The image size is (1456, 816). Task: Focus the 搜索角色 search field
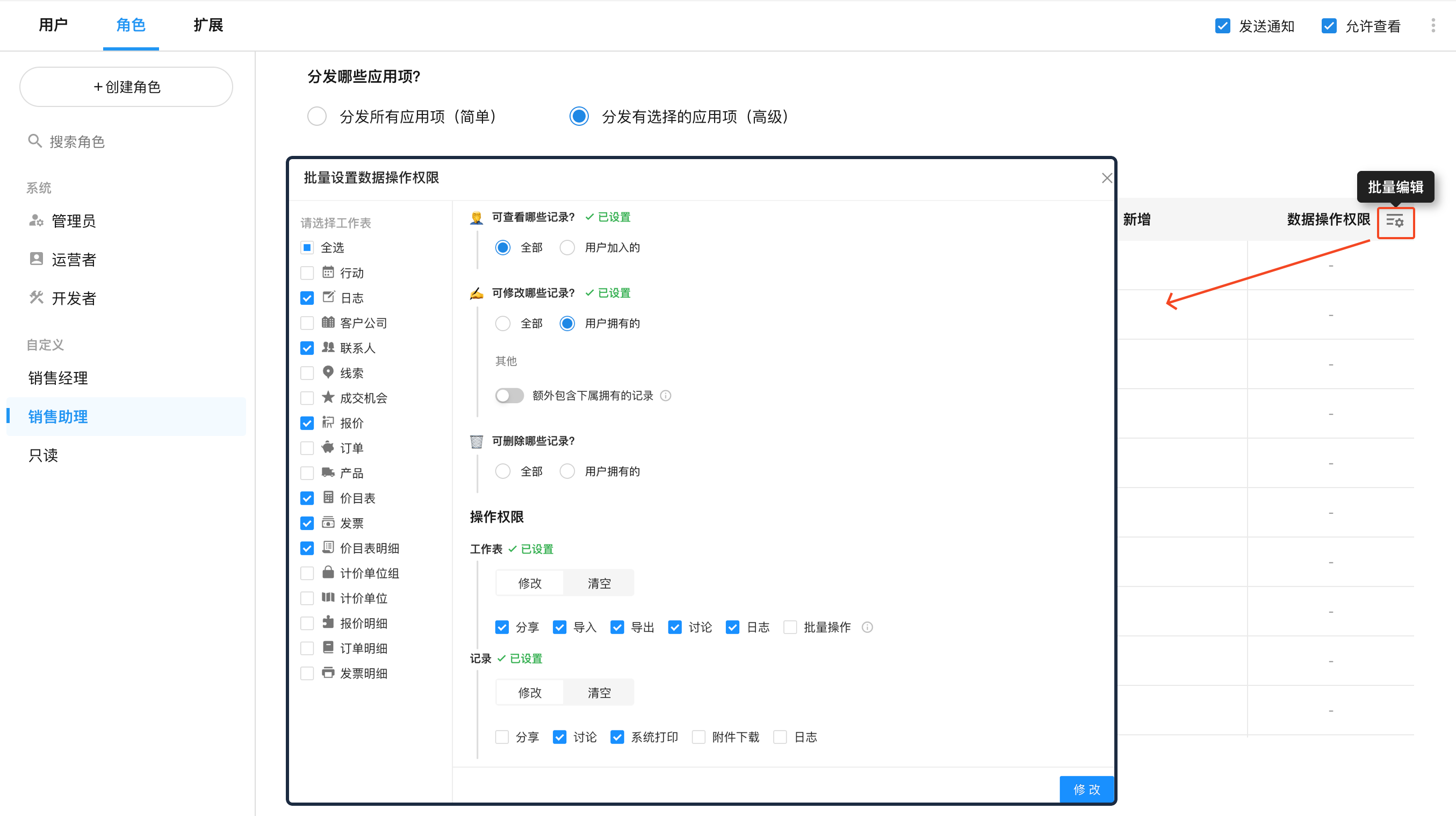127,141
